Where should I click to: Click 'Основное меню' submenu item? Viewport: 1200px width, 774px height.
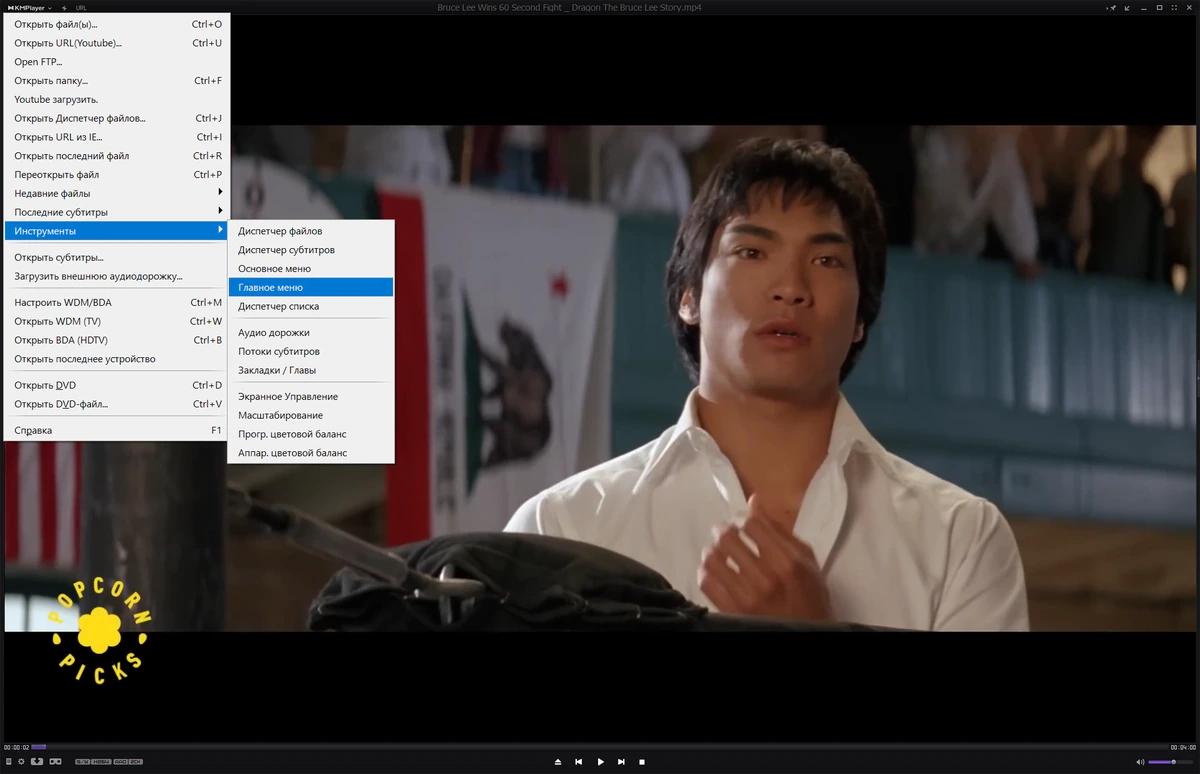tap(311, 268)
